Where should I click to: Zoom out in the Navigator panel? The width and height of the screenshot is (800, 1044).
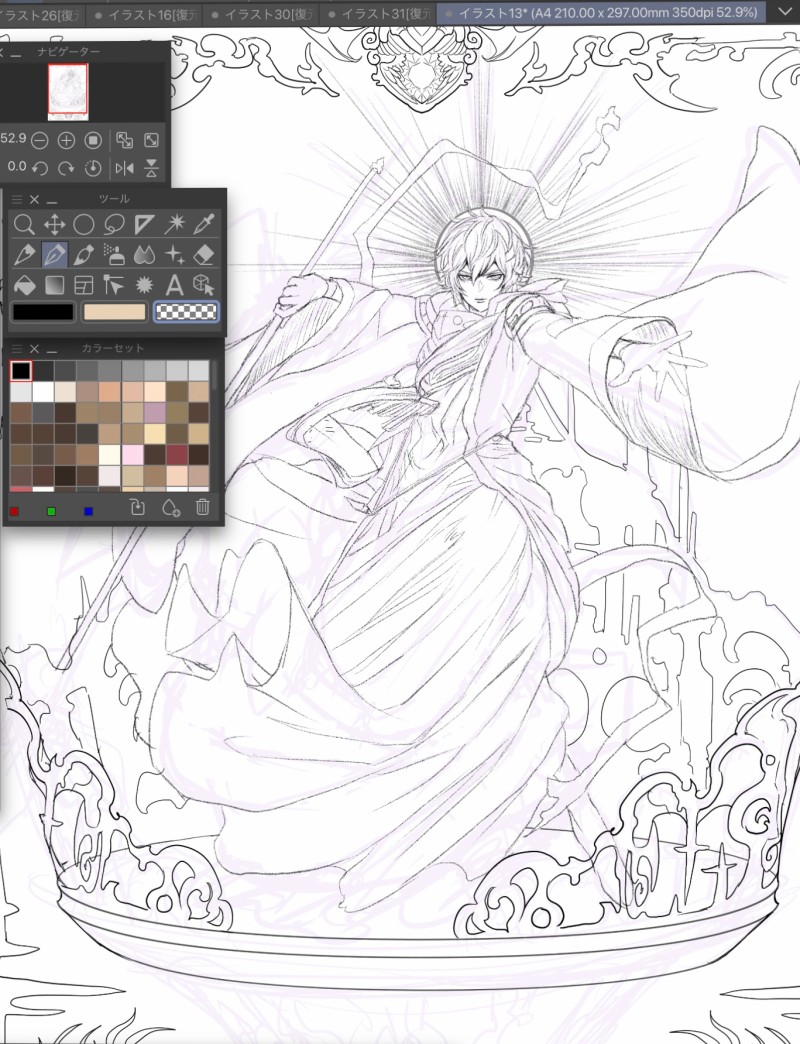pos(40,140)
